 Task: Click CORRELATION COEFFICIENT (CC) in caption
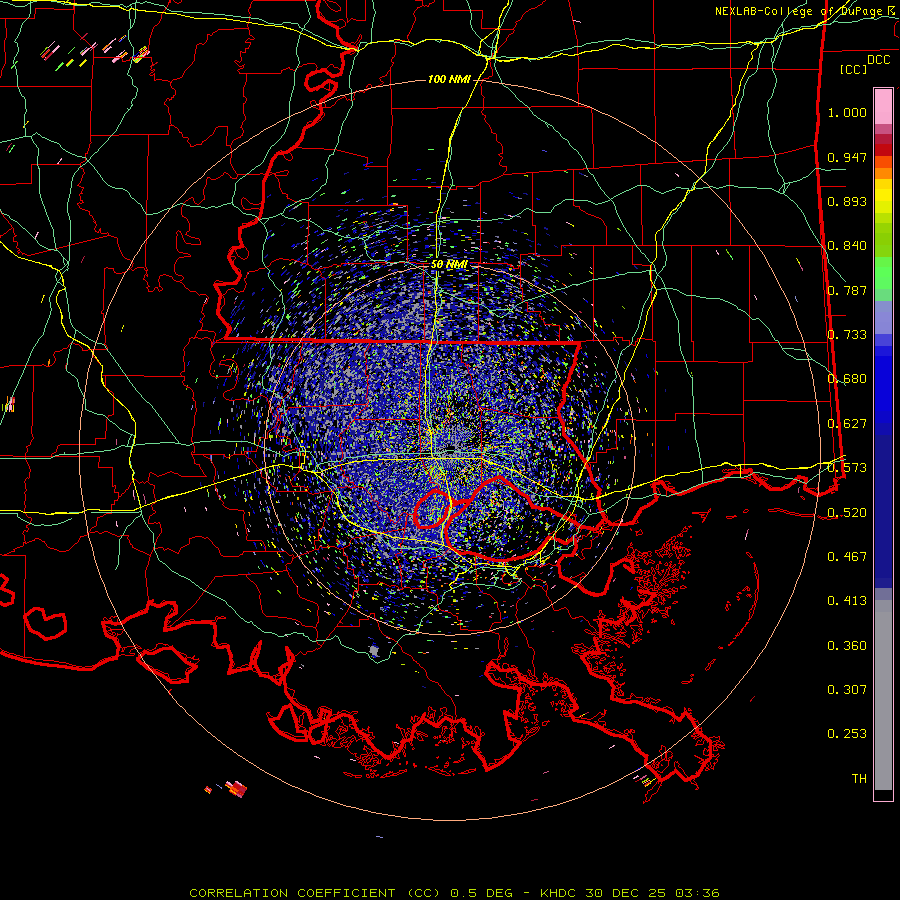(x=315, y=893)
